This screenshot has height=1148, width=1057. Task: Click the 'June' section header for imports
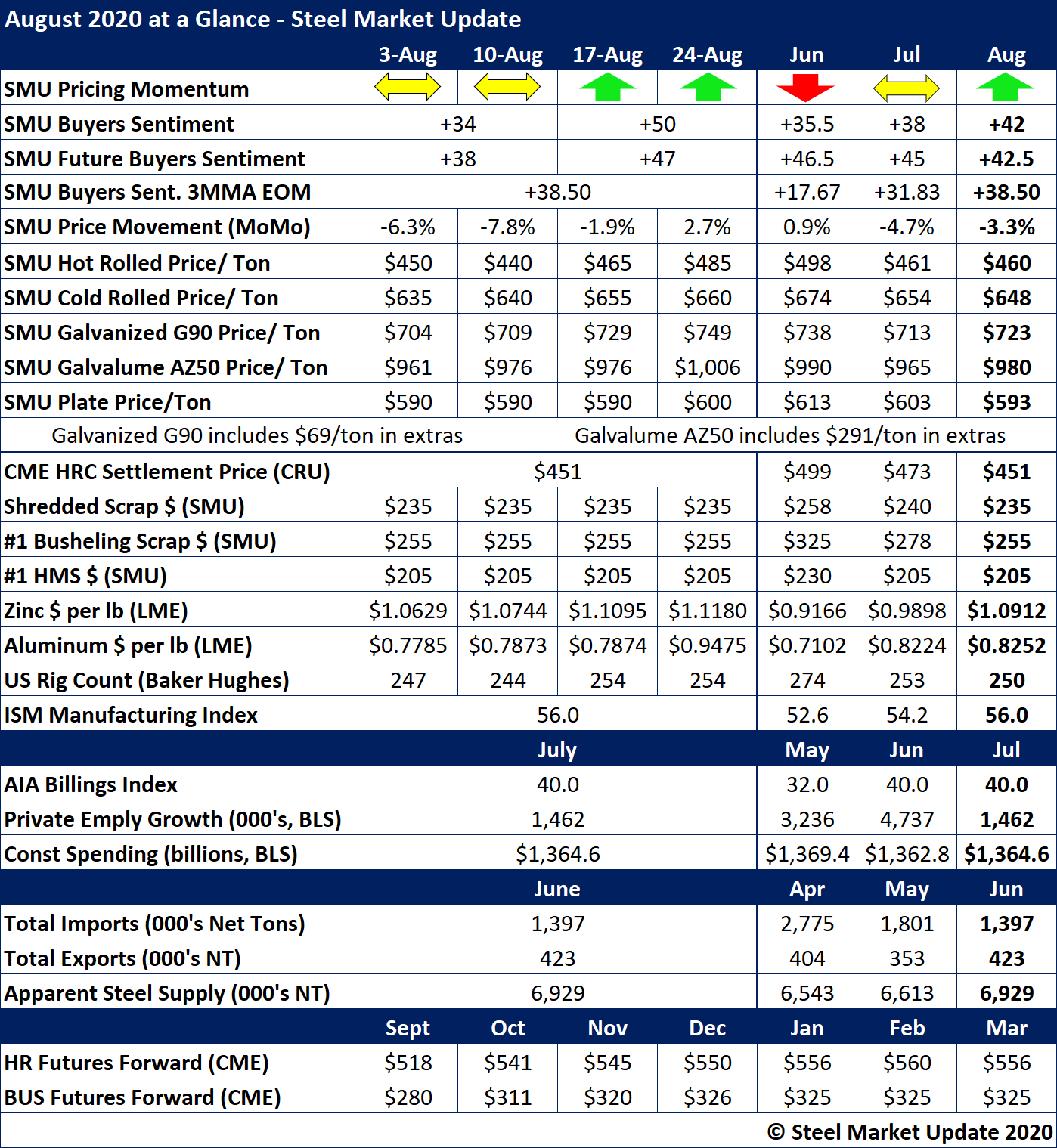[x=557, y=889]
